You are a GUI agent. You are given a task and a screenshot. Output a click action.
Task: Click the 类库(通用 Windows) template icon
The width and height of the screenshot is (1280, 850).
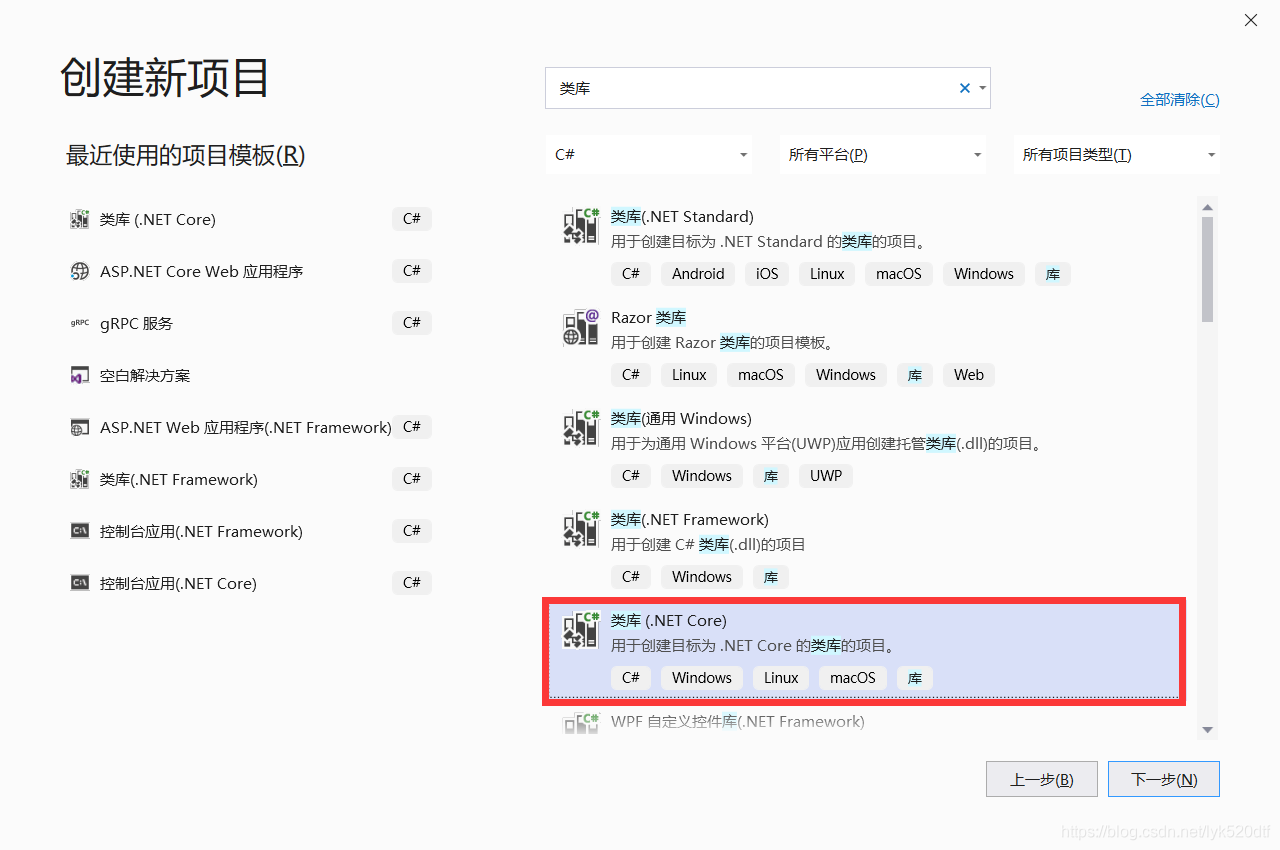tap(581, 428)
